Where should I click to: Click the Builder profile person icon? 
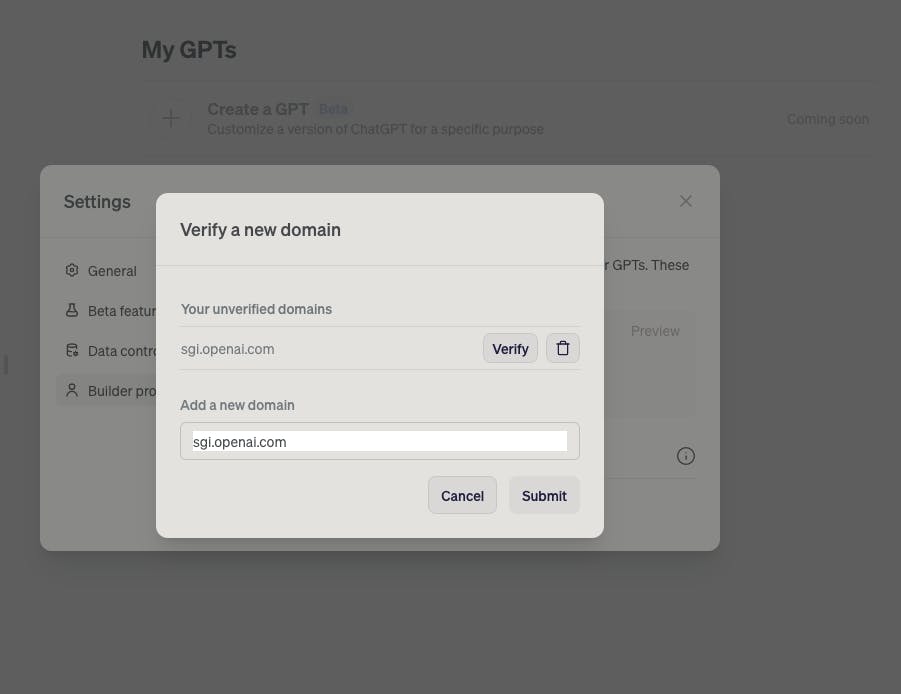click(72, 390)
